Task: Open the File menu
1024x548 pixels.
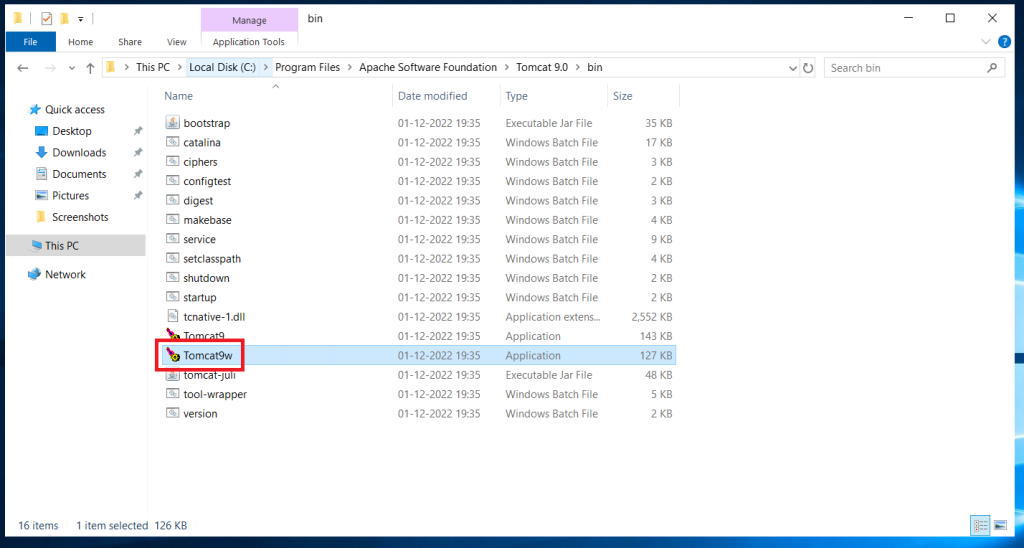Action: (x=31, y=42)
